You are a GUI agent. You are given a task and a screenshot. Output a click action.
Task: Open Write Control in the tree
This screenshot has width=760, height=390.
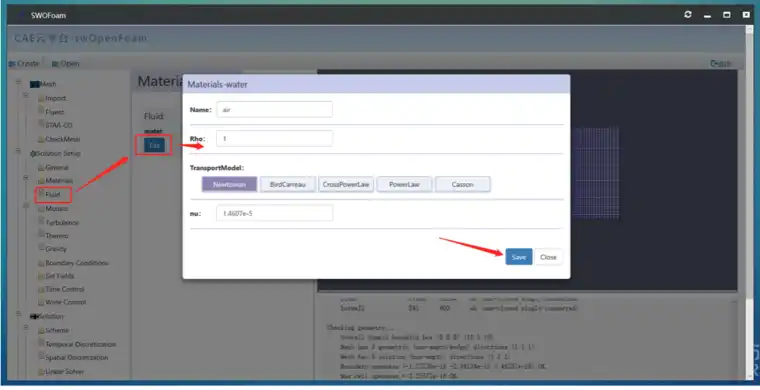click(65, 302)
